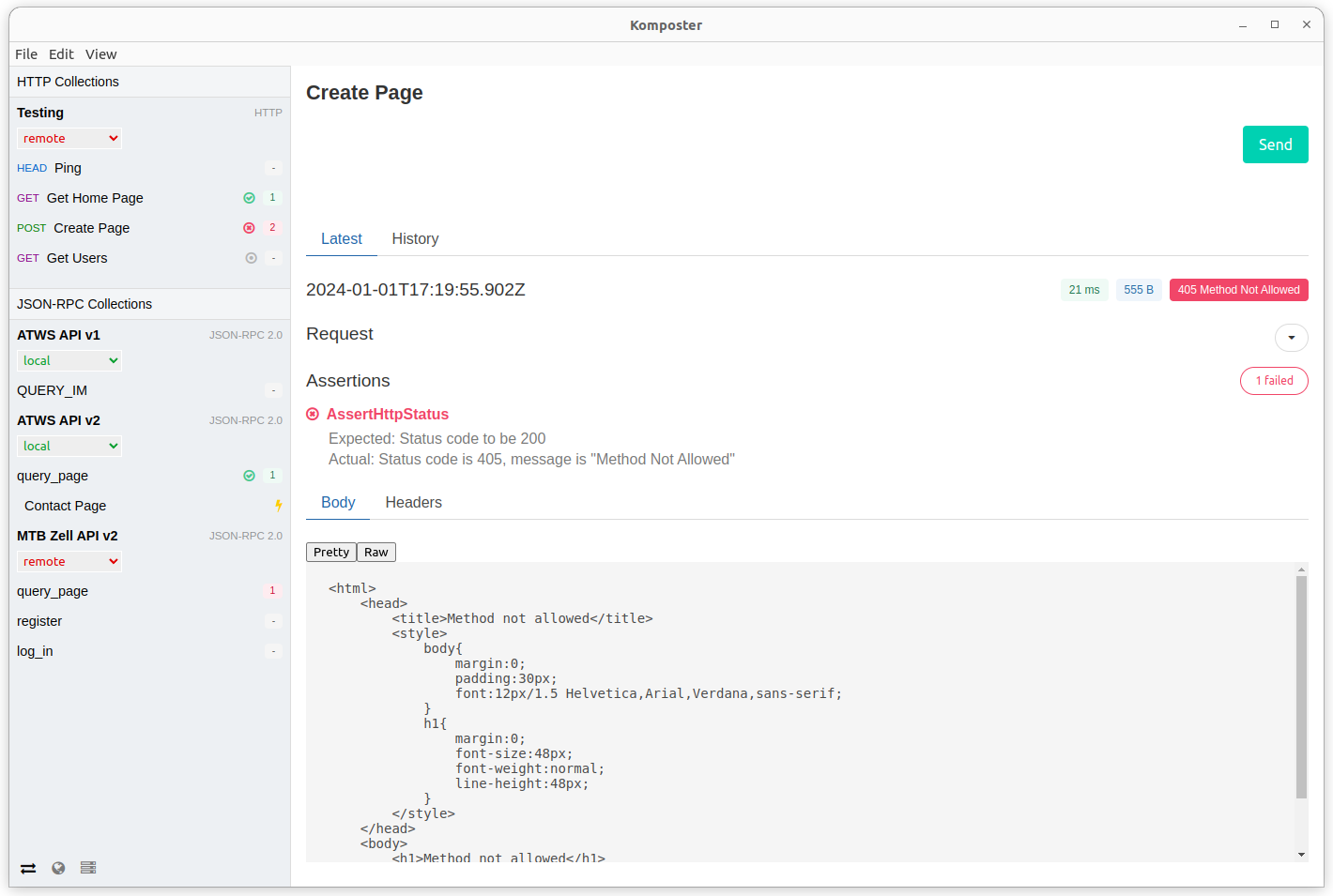This screenshot has width=1333, height=896.
Task: Click the globe icon in the sidebar footer
Action: coord(58,868)
